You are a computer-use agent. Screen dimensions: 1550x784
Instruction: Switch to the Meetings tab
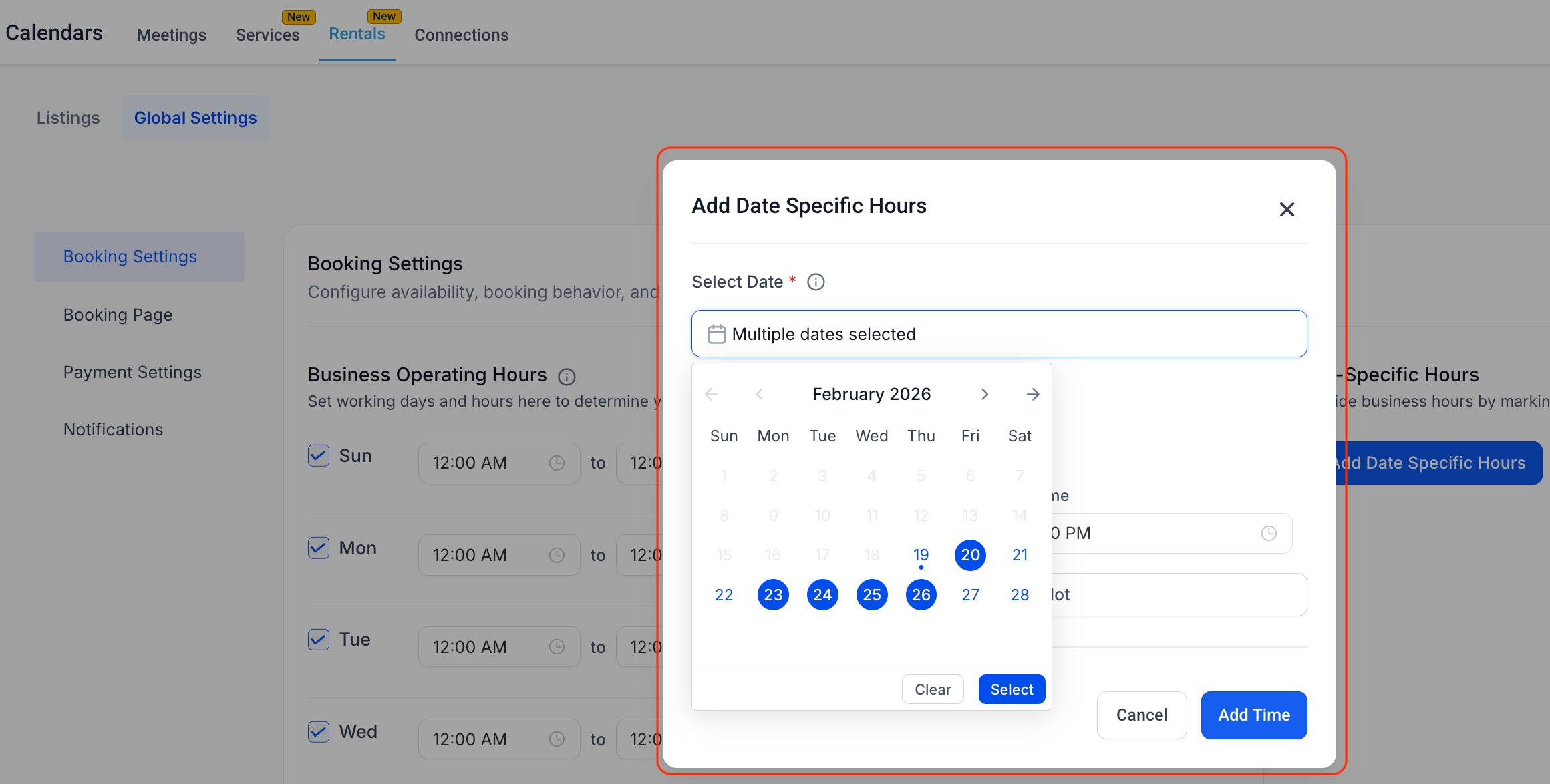[x=171, y=35]
